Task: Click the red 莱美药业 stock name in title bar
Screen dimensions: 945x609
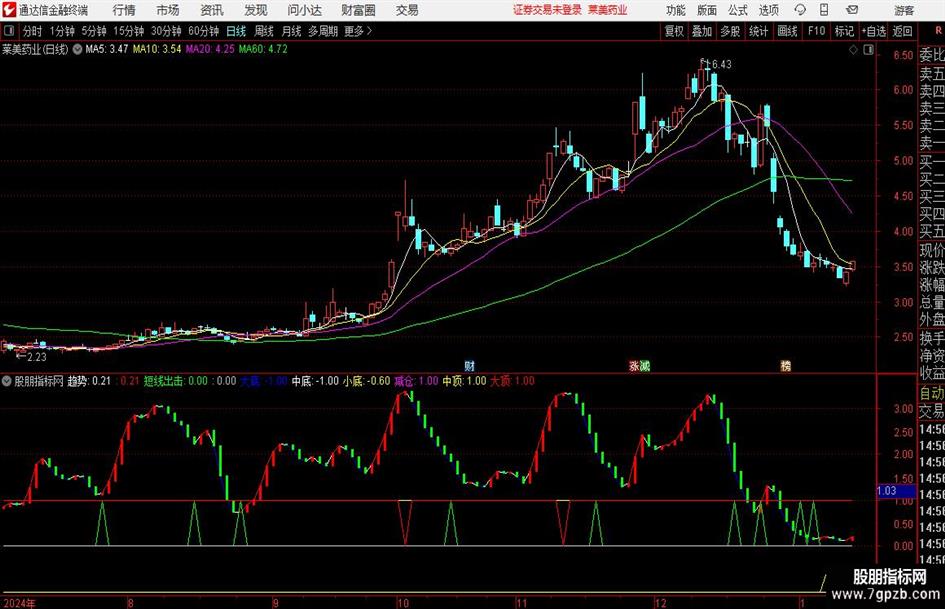Action: [608, 10]
